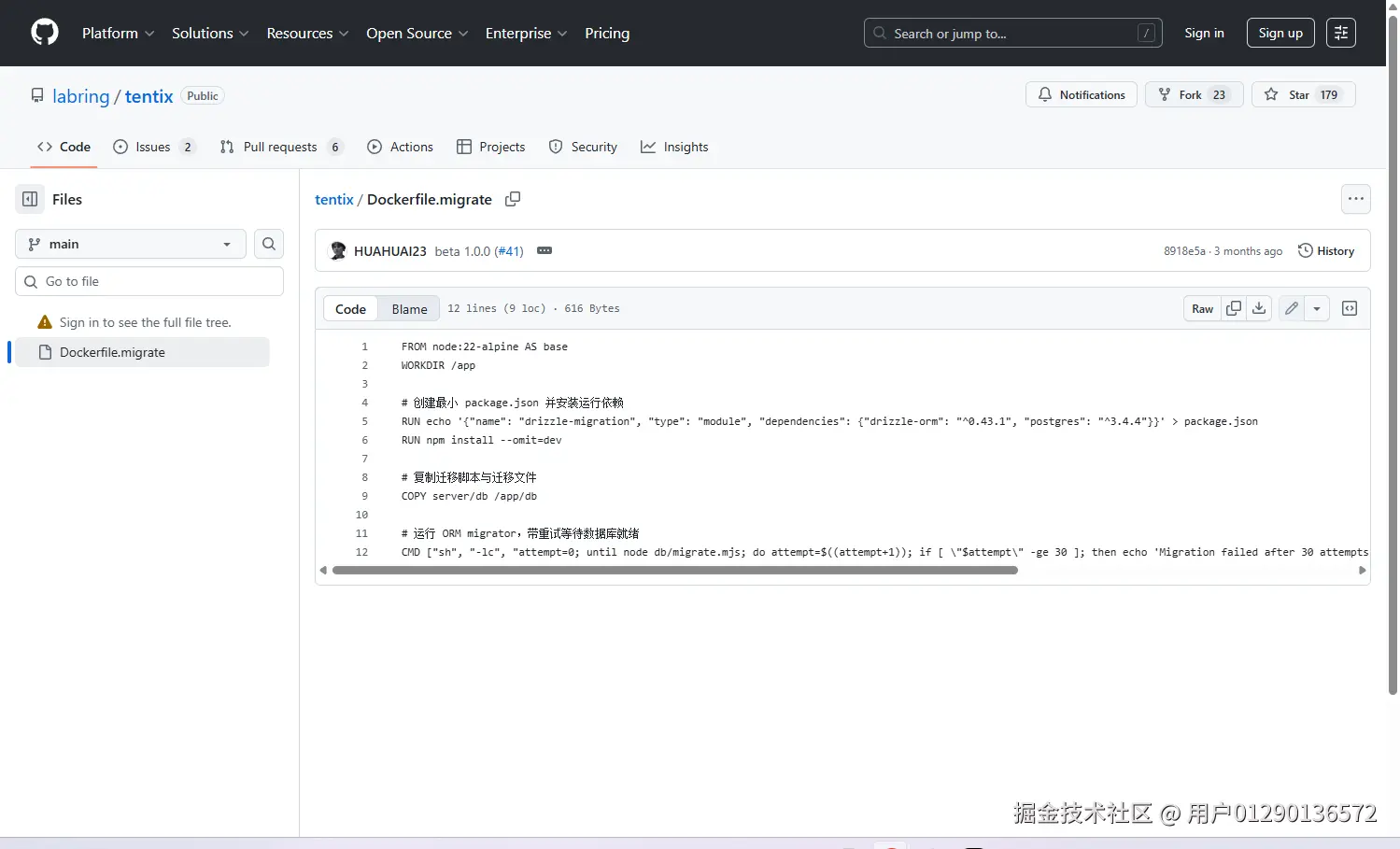1400x849 pixels.
Task: Click the Sign in link
Action: pos(1204,33)
